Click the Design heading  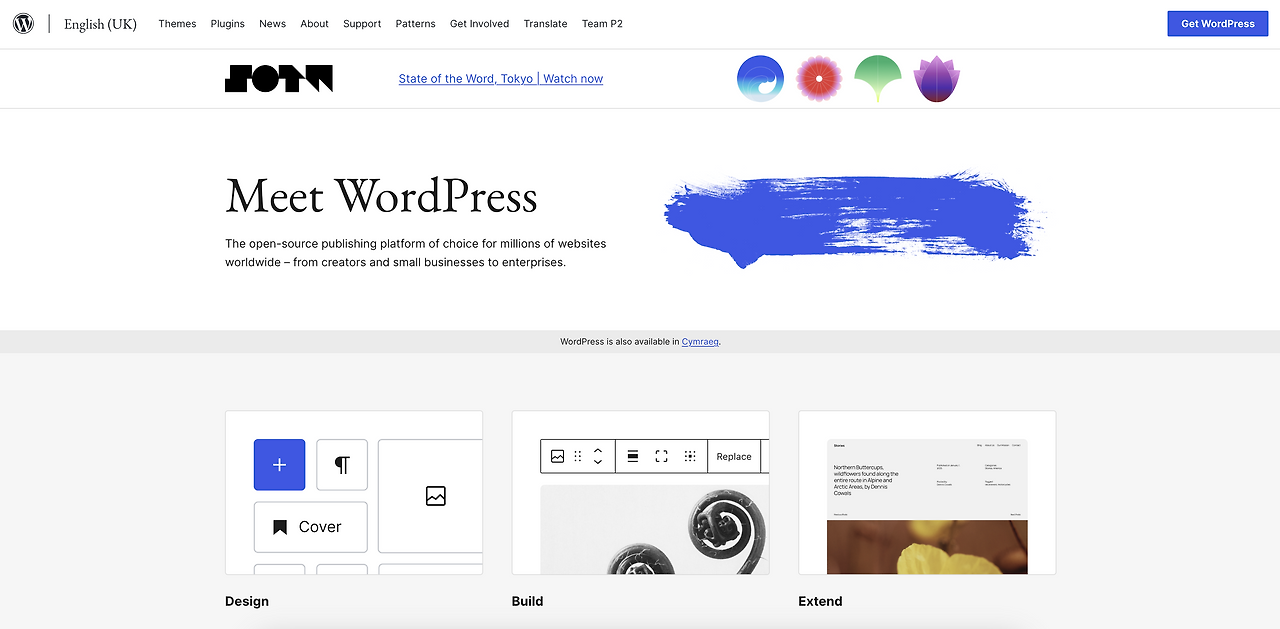click(x=247, y=601)
